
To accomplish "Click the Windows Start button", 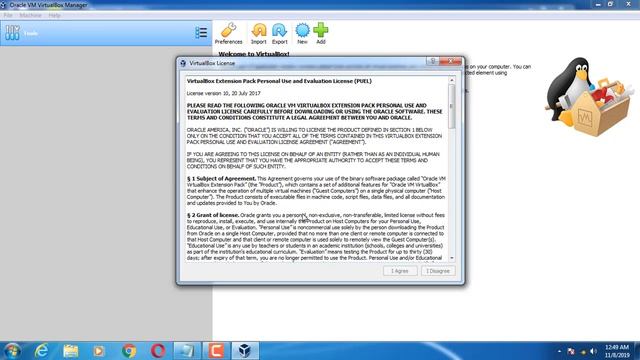I will (x=12, y=351).
